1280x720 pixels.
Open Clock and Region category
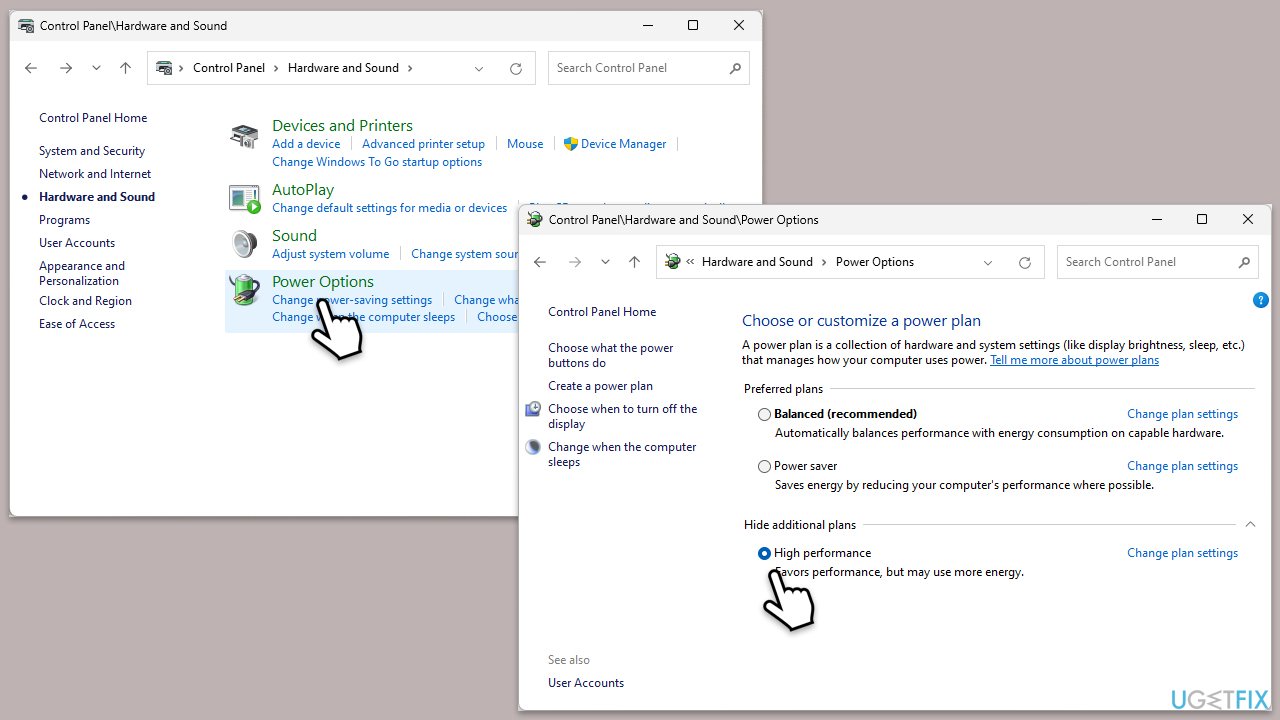pyautogui.click(x=85, y=301)
